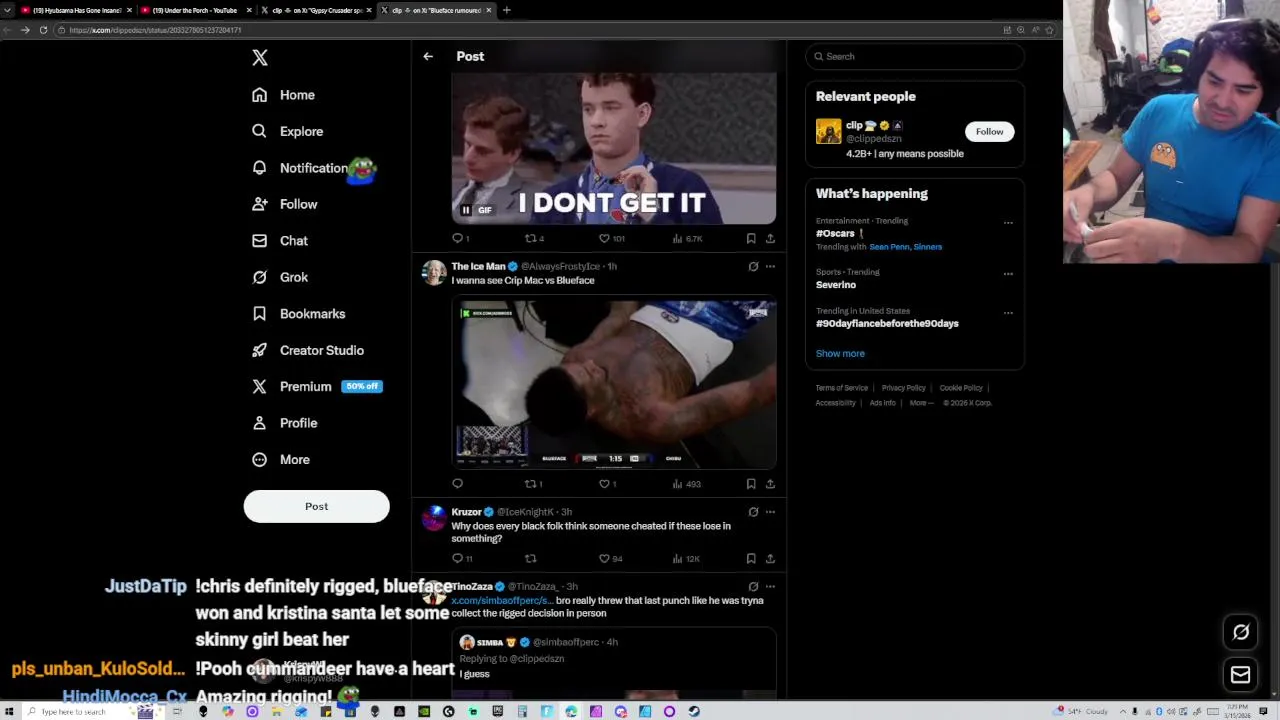Reply to The Ice Man's post
The width and height of the screenshot is (1280, 720).
pos(458,484)
